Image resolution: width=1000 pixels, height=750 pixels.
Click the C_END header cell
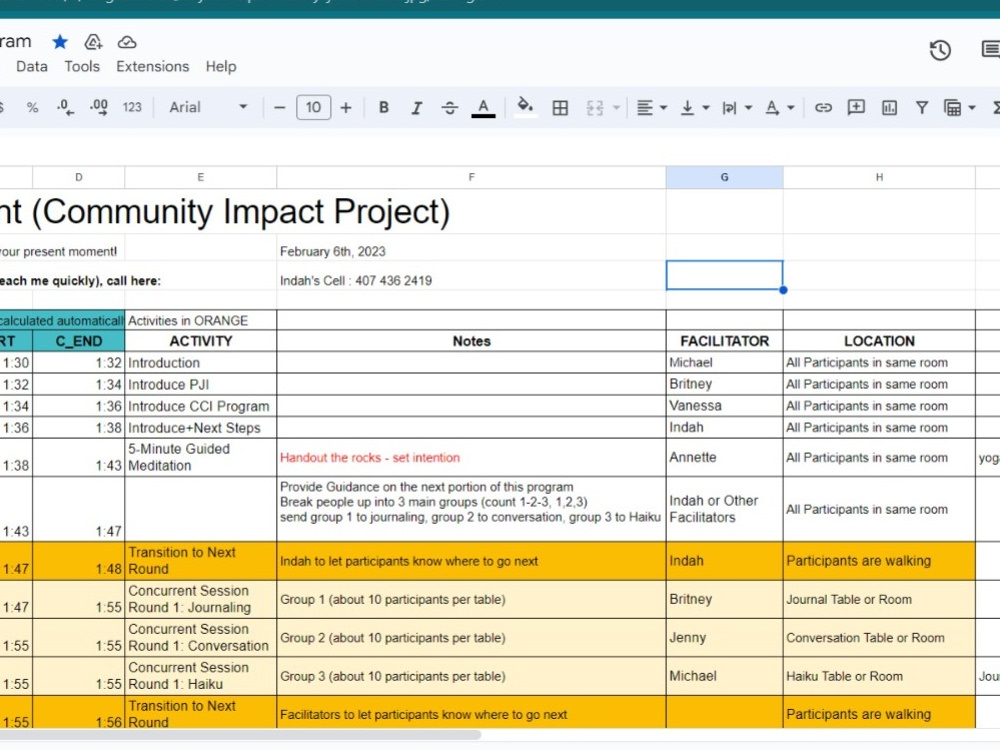coord(78,341)
